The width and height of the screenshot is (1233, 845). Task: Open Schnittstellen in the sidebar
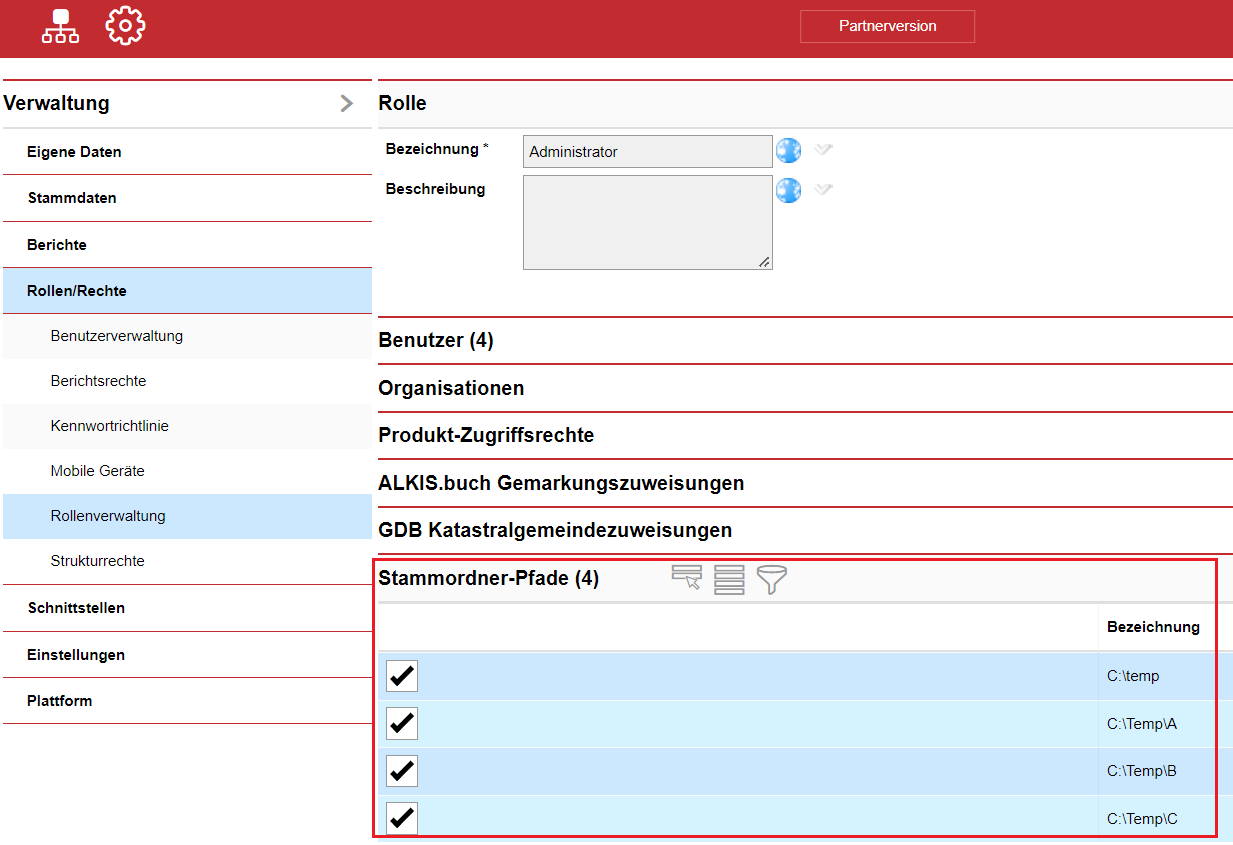(x=187, y=608)
